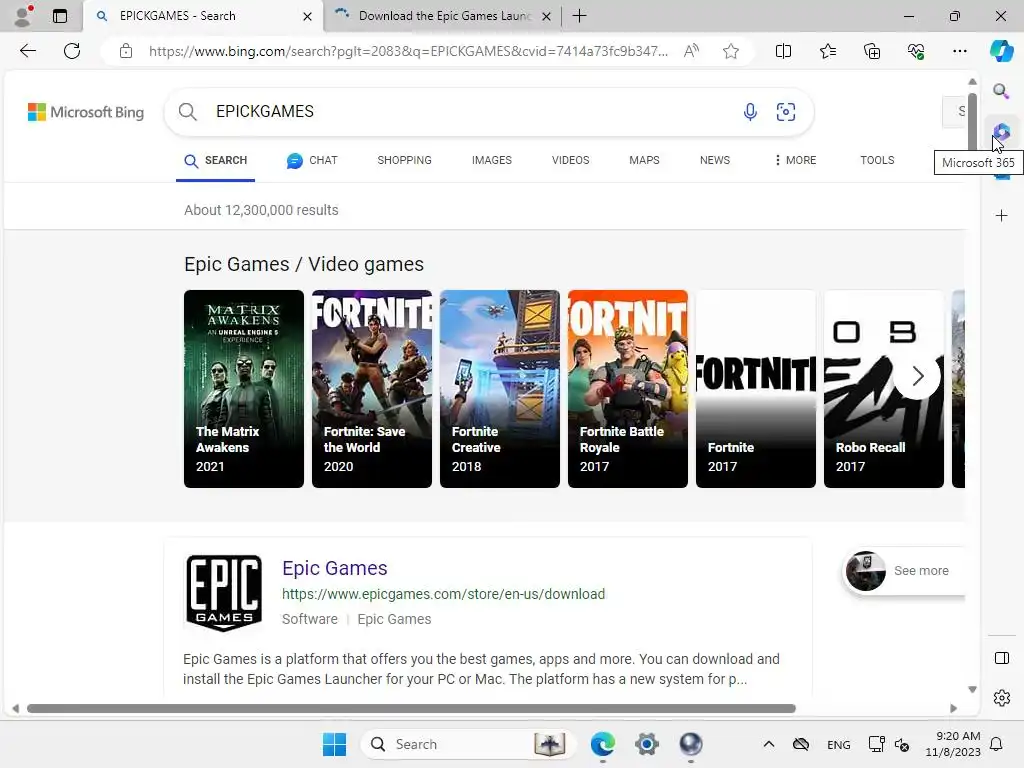Open the Copilot sidebar
The height and width of the screenshot is (768, 1024).
(1001, 51)
